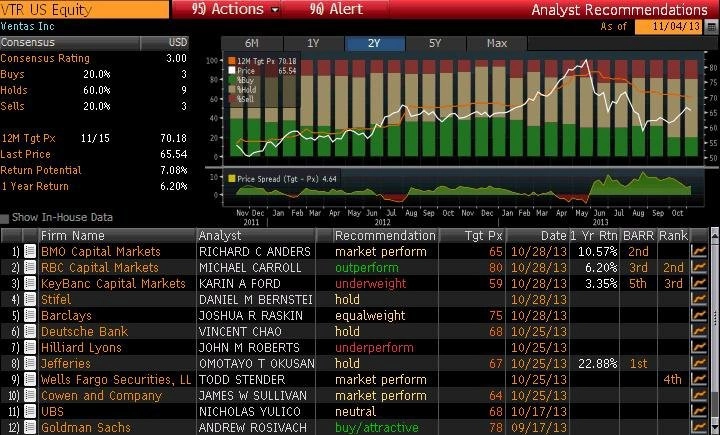Open Barclays firm link
This screenshot has height=435, width=720.
pos(66,316)
